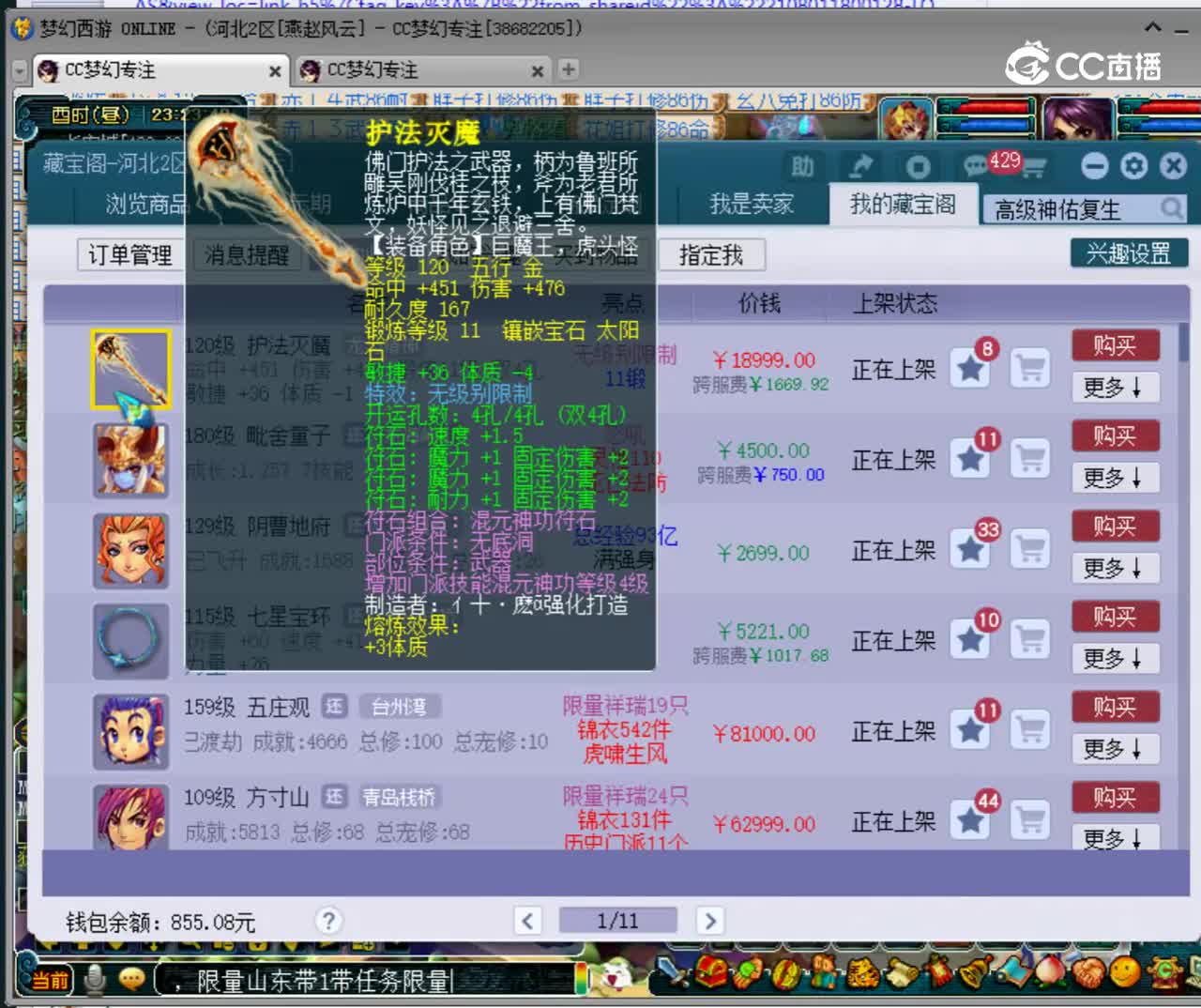
Task: Expand 更多 on the ¥5221.00 row
Action: click(x=1115, y=658)
